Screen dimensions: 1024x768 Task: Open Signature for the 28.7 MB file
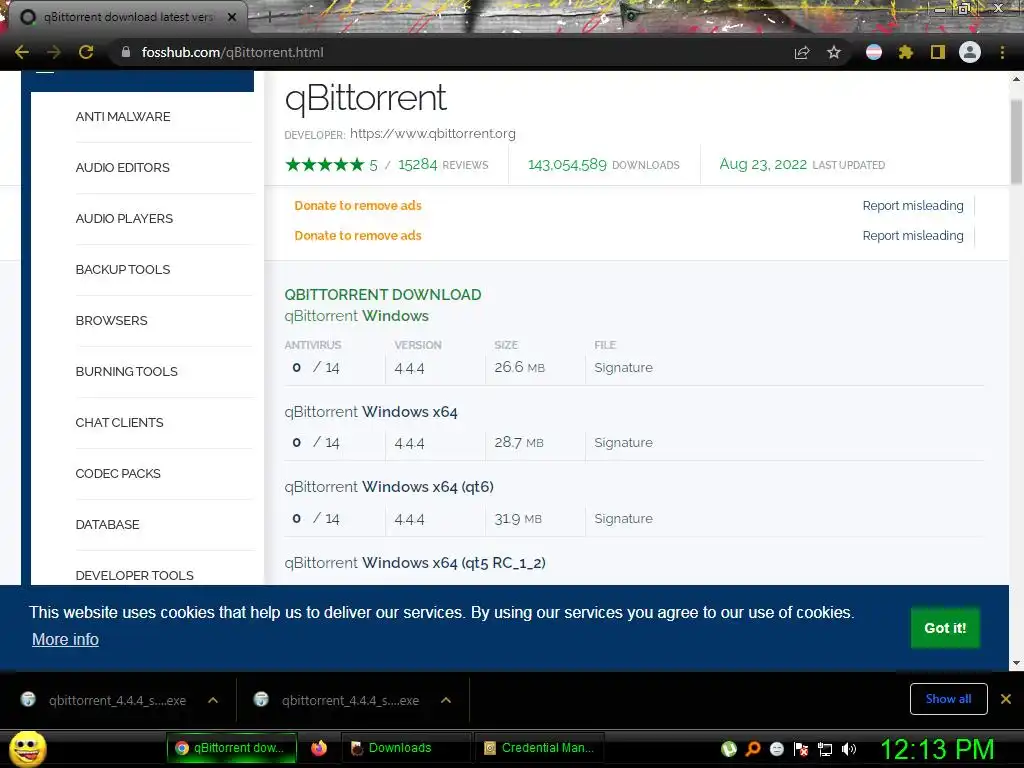(x=623, y=443)
